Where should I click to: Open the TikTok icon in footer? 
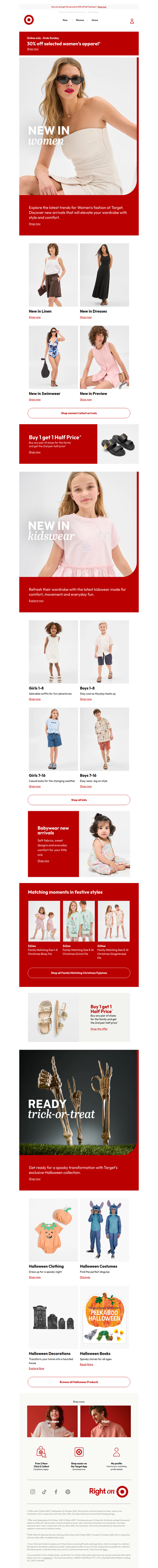coord(44,1491)
